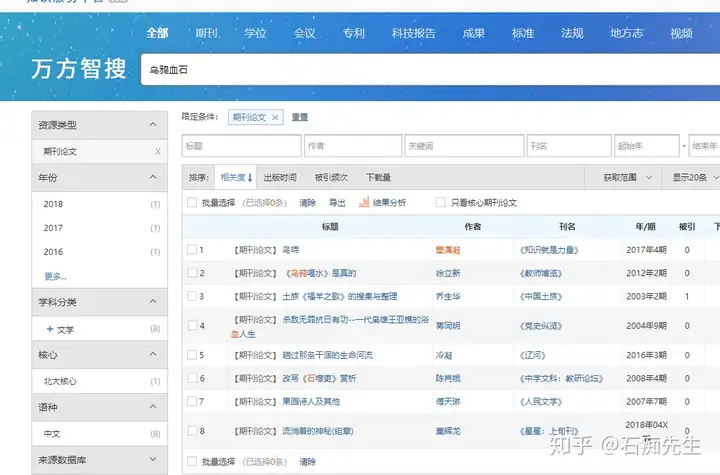Switch to the 会议 tab
This screenshot has width=720, height=475.
coord(304,33)
